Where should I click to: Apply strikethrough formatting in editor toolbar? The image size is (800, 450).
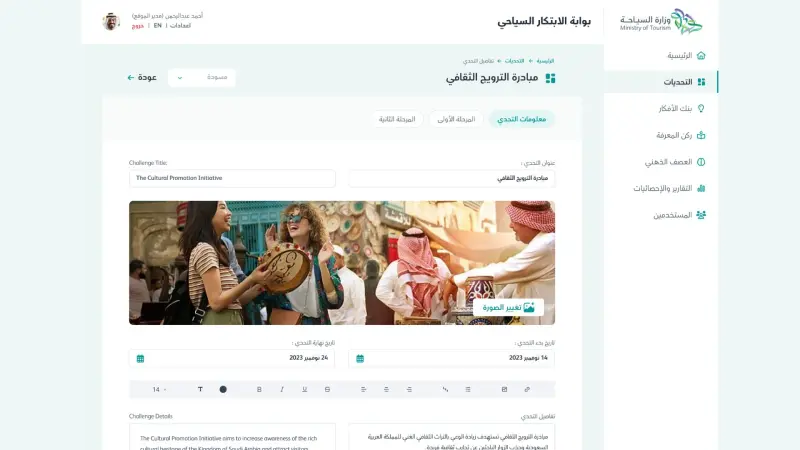pos(327,389)
